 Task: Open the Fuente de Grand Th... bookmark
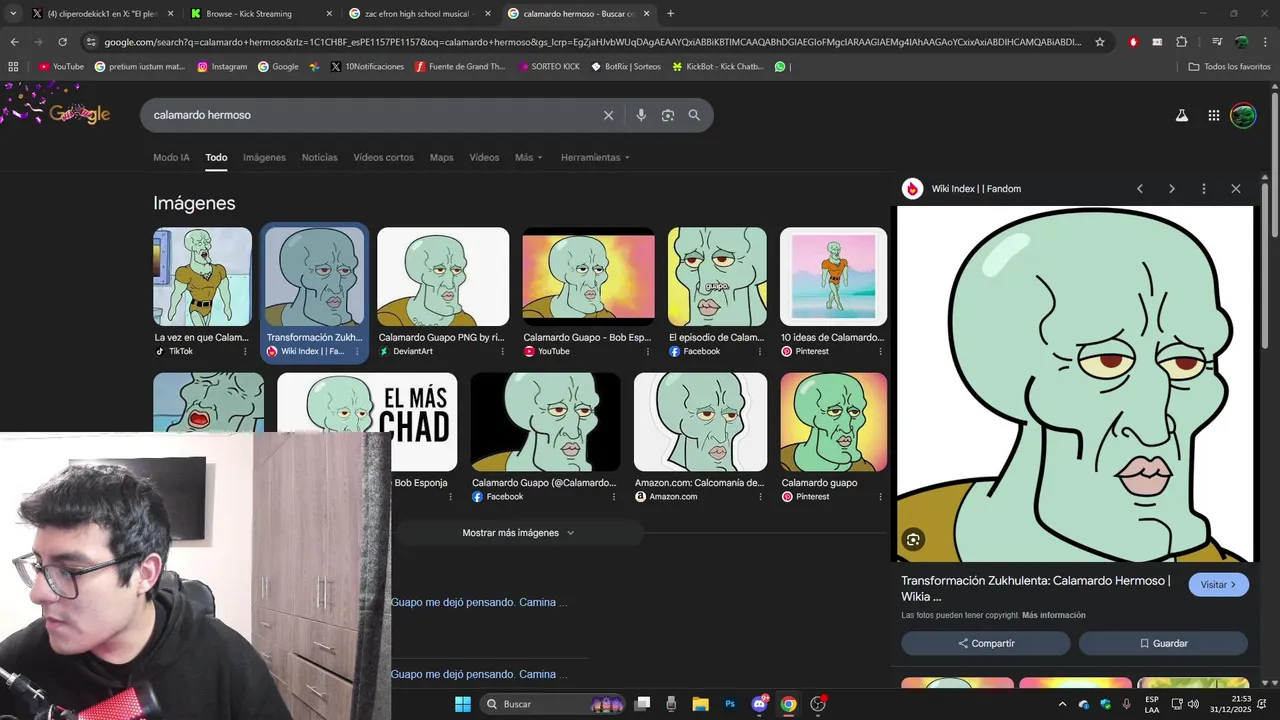point(460,67)
